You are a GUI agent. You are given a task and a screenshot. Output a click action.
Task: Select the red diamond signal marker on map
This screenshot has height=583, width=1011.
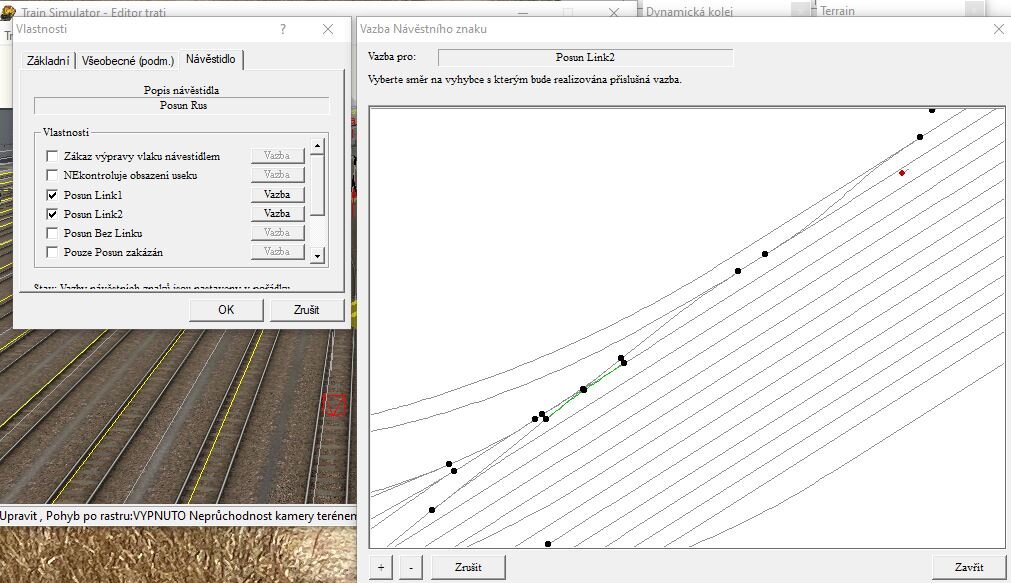(x=902, y=172)
